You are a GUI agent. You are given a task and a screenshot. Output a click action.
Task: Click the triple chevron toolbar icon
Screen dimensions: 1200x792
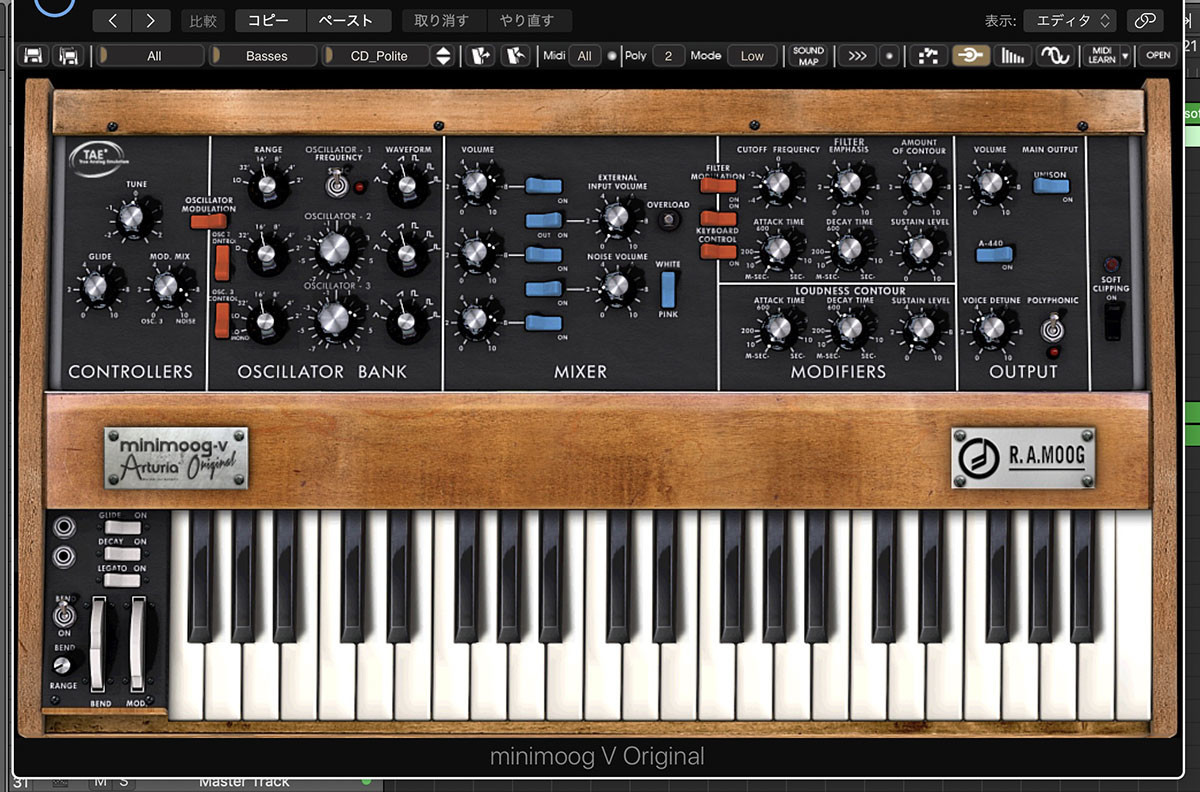pyautogui.click(x=856, y=56)
